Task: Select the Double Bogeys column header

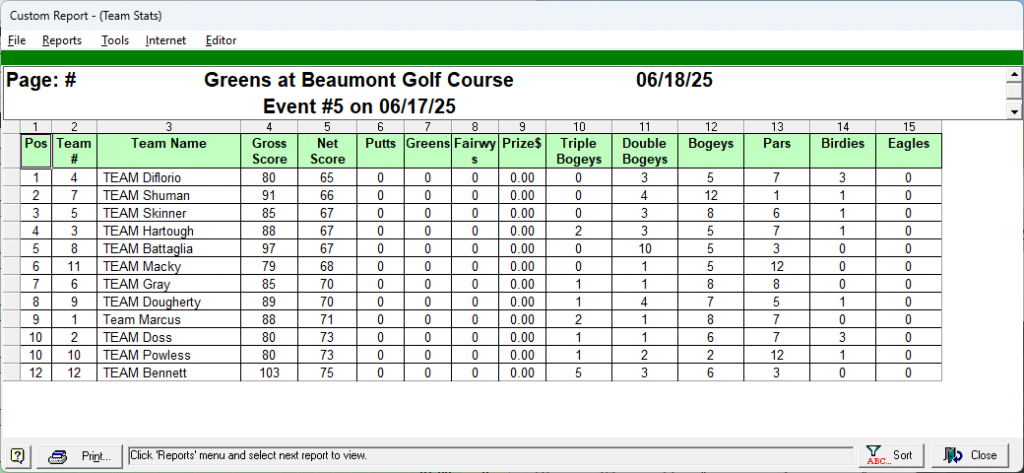Action: [x=644, y=151]
